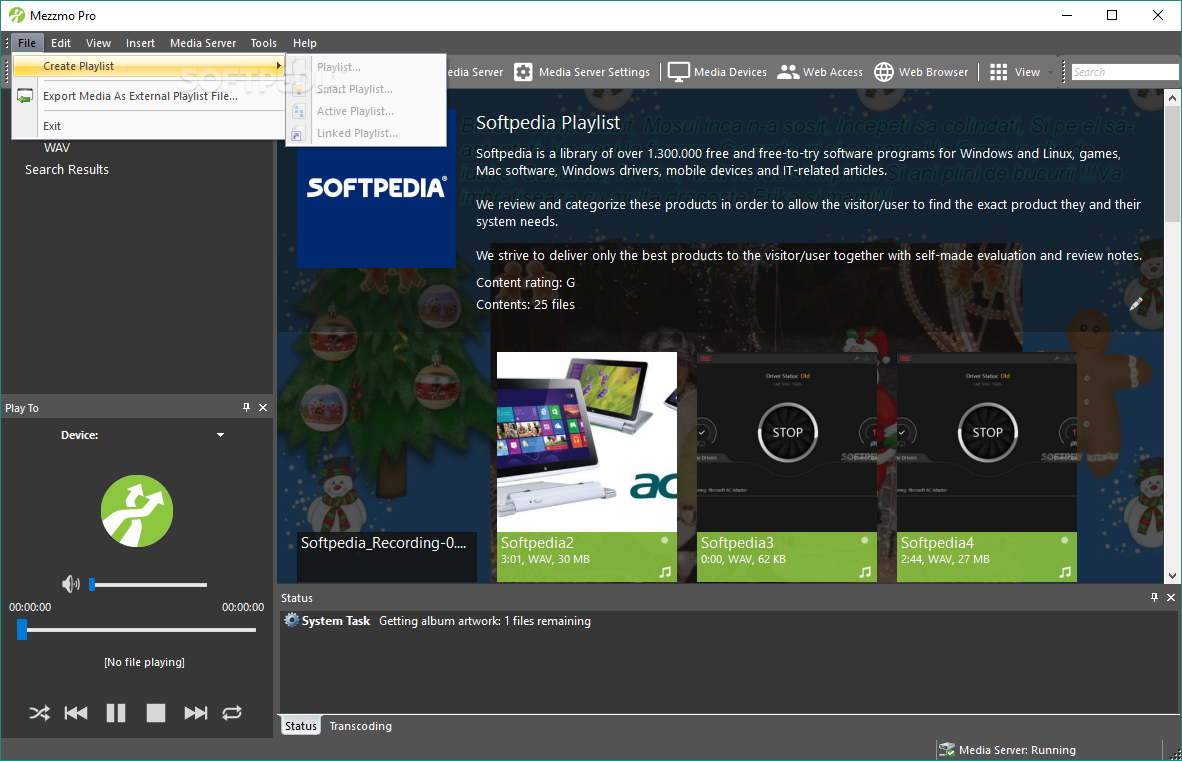Open the Insert menu
This screenshot has height=761, width=1182.
(140, 43)
